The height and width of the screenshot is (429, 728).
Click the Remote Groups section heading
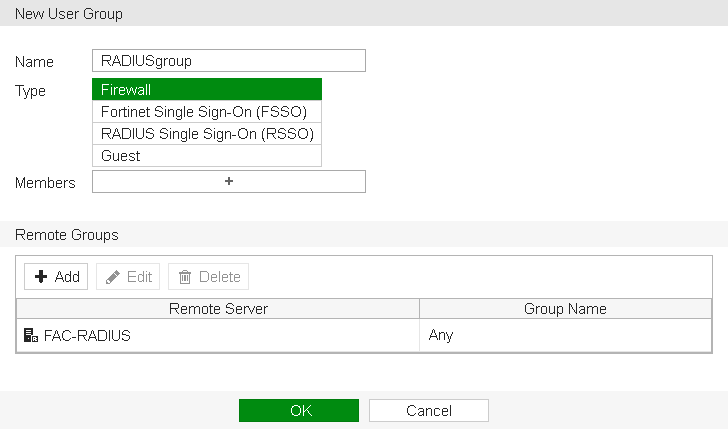click(66, 235)
